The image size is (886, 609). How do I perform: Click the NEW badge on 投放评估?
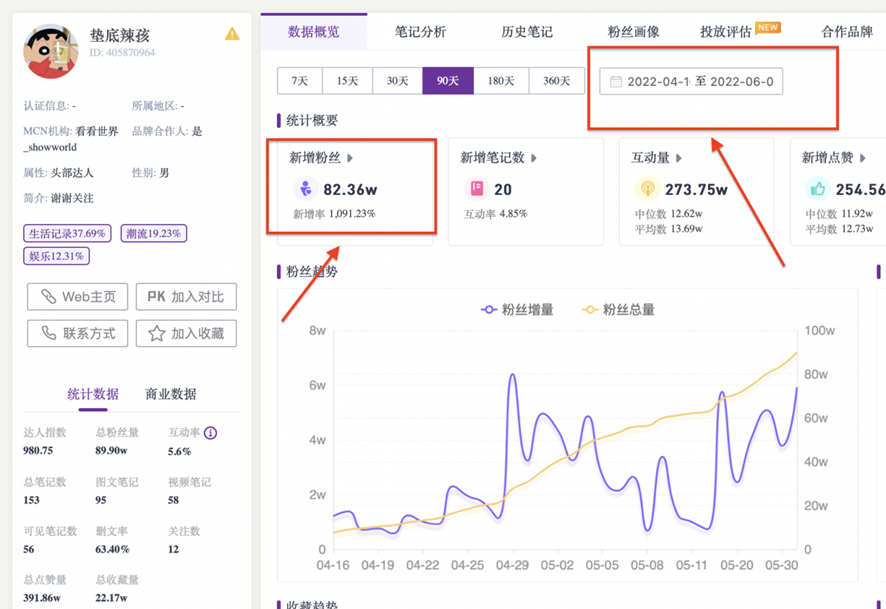768,27
